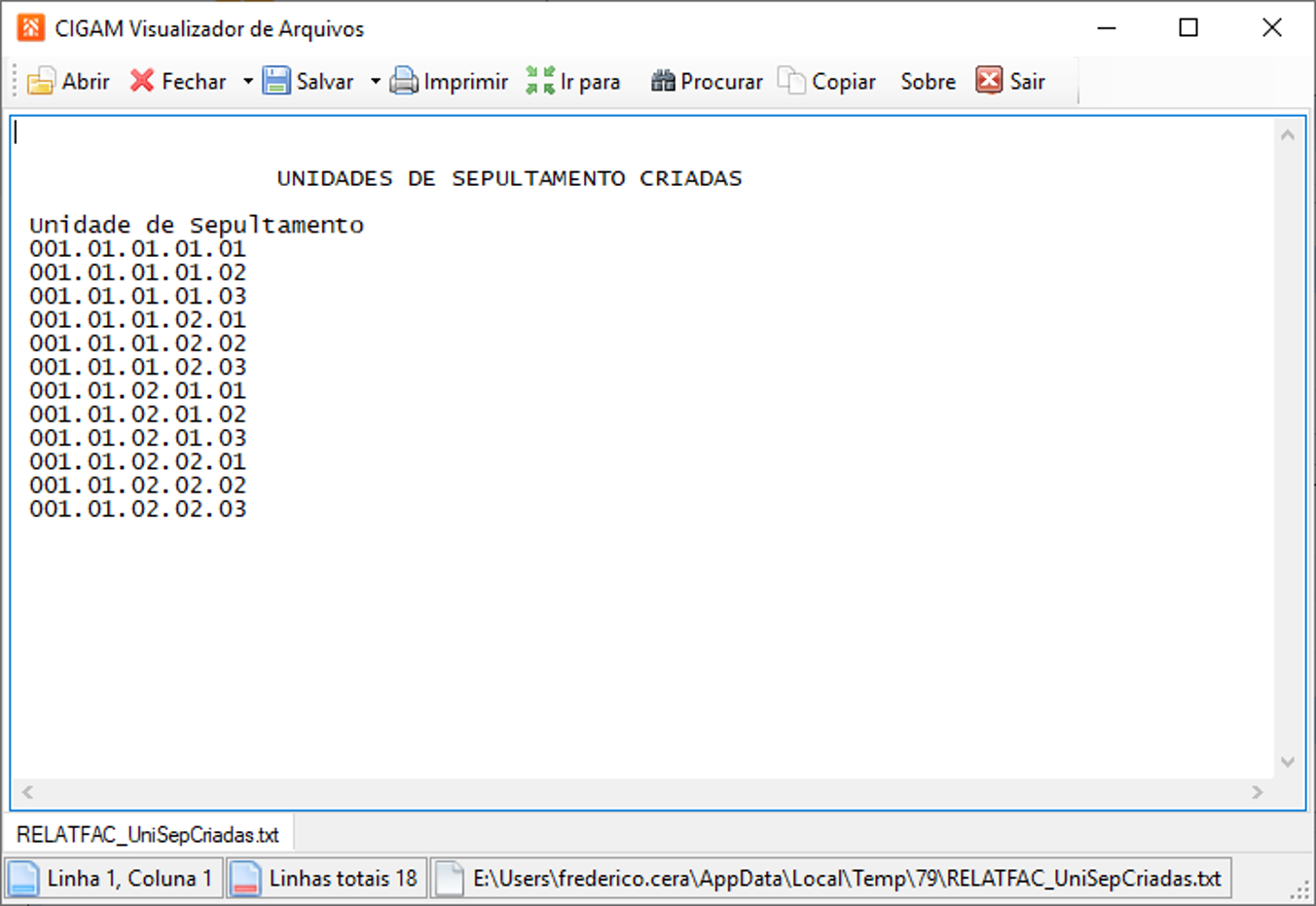1316x906 pixels.
Task: Click the Abrir folder icon
Action: point(41,82)
